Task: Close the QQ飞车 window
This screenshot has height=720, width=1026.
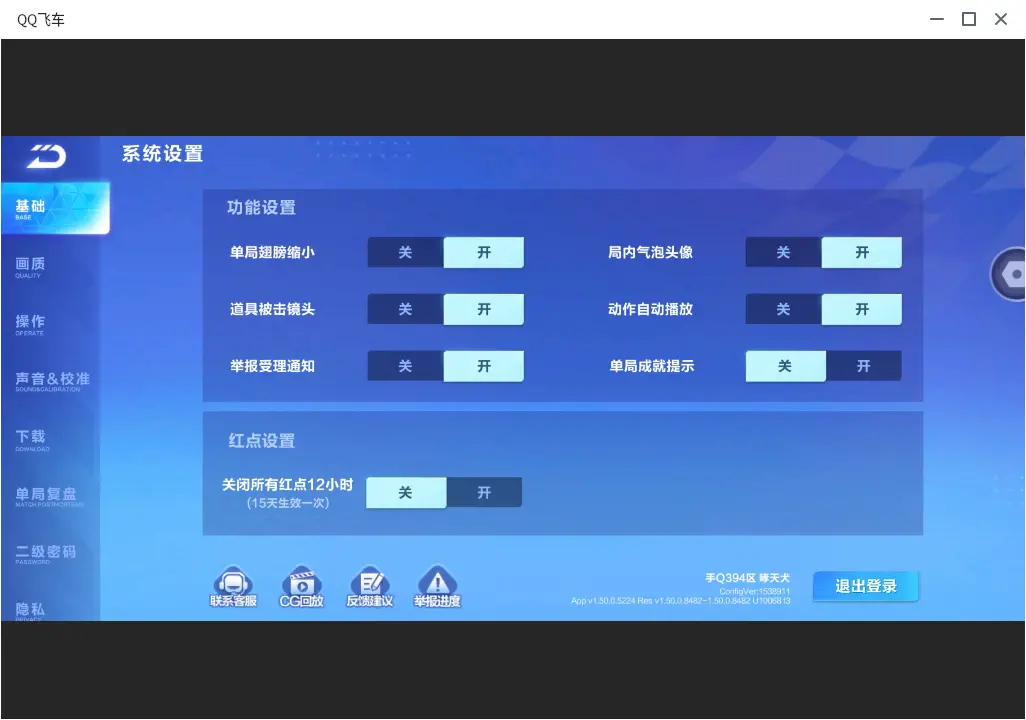Action: 1001,20
